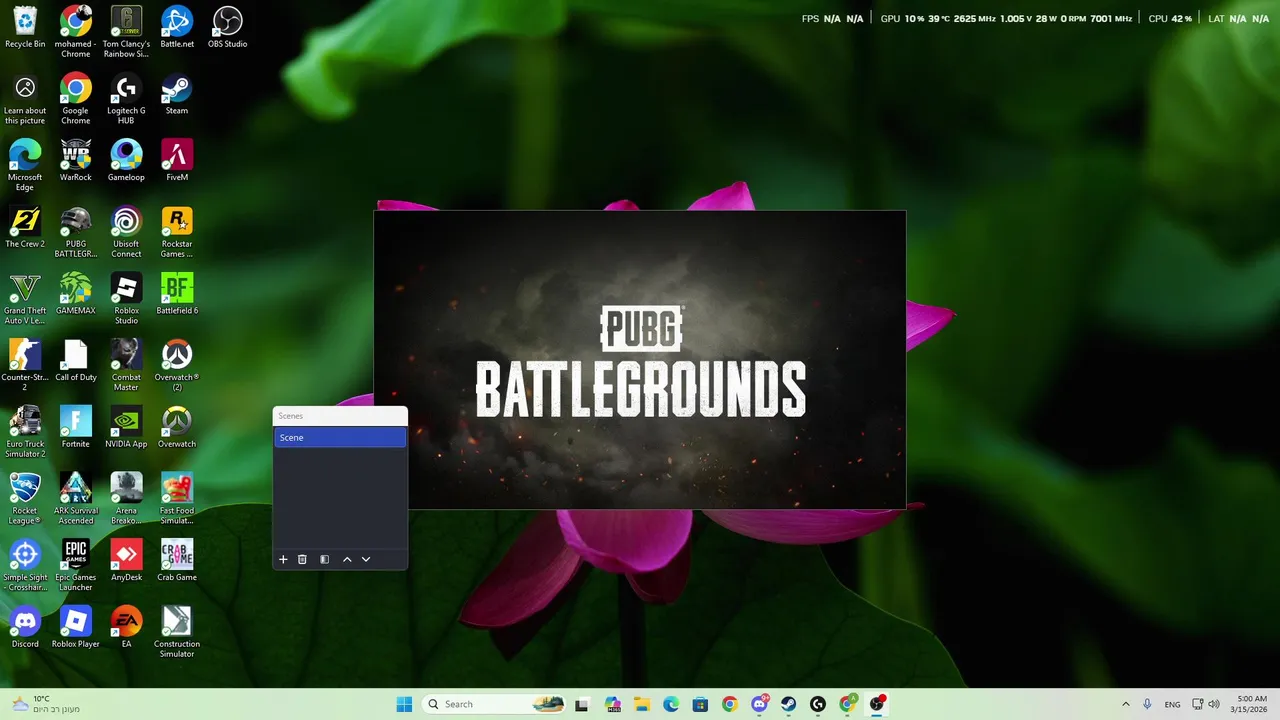
Task: Open the Recycle Bin desktop icon
Action: click(x=25, y=27)
